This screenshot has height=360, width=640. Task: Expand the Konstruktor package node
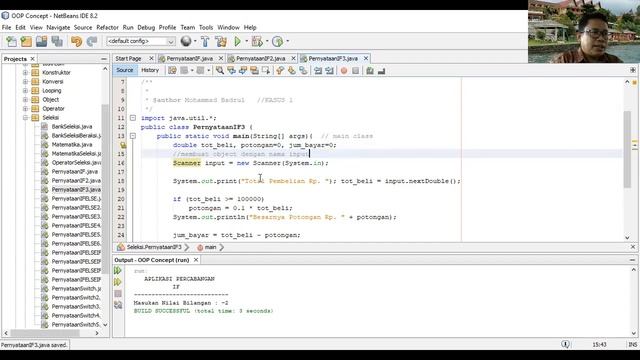tap(25, 73)
